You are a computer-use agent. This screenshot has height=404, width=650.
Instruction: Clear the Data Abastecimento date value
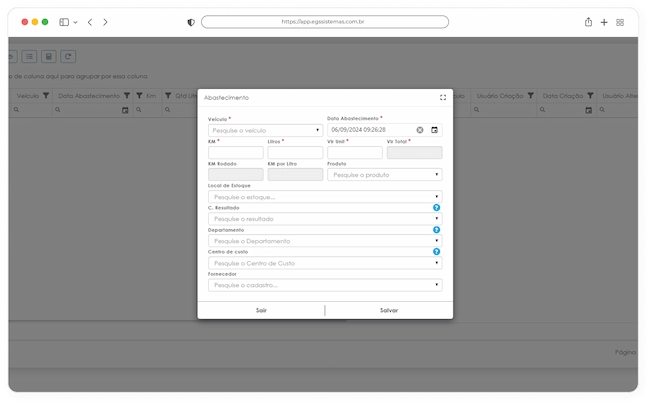pyautogui.click(x=420, y=130)
